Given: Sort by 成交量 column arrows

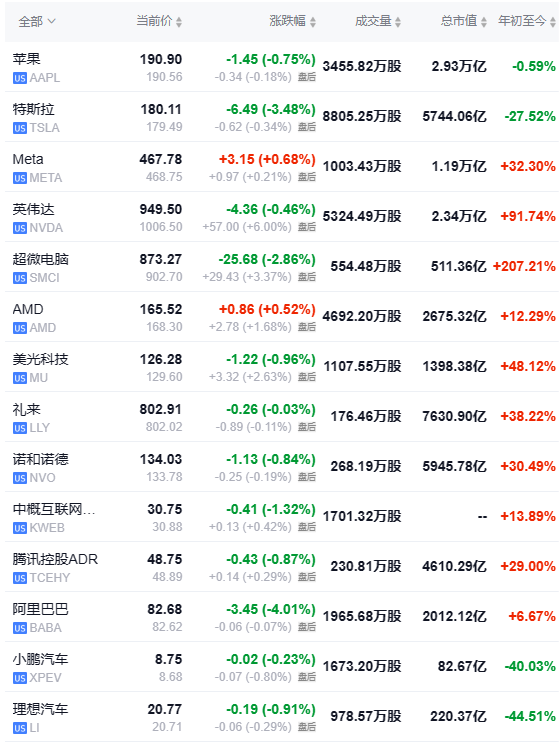Looking at the screenshot, I should [x=398, y=22].
